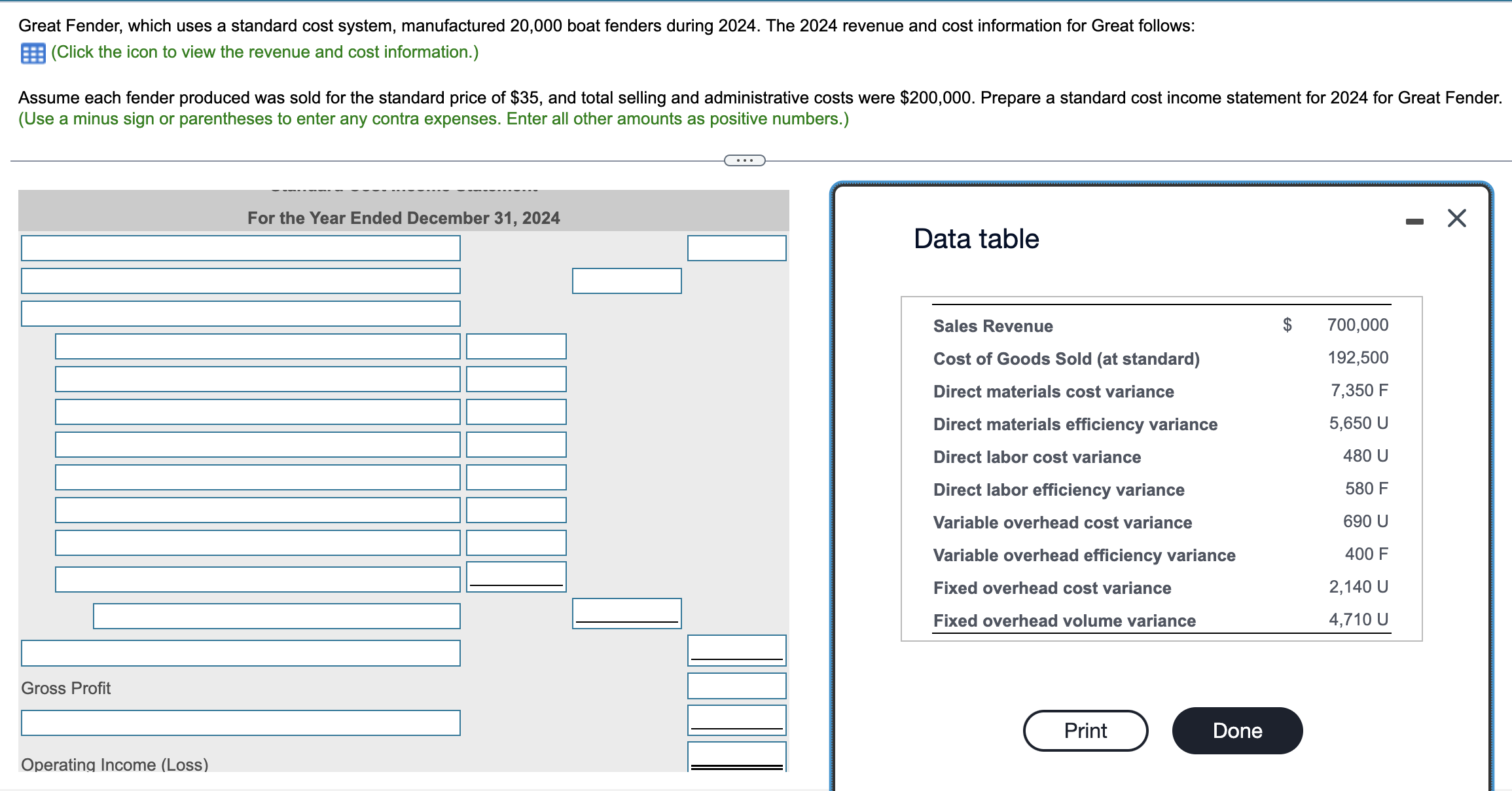Click the first indented variance amount box
Image resolution: width=1512 pixels, height=791 pixels.
(516, 346)
